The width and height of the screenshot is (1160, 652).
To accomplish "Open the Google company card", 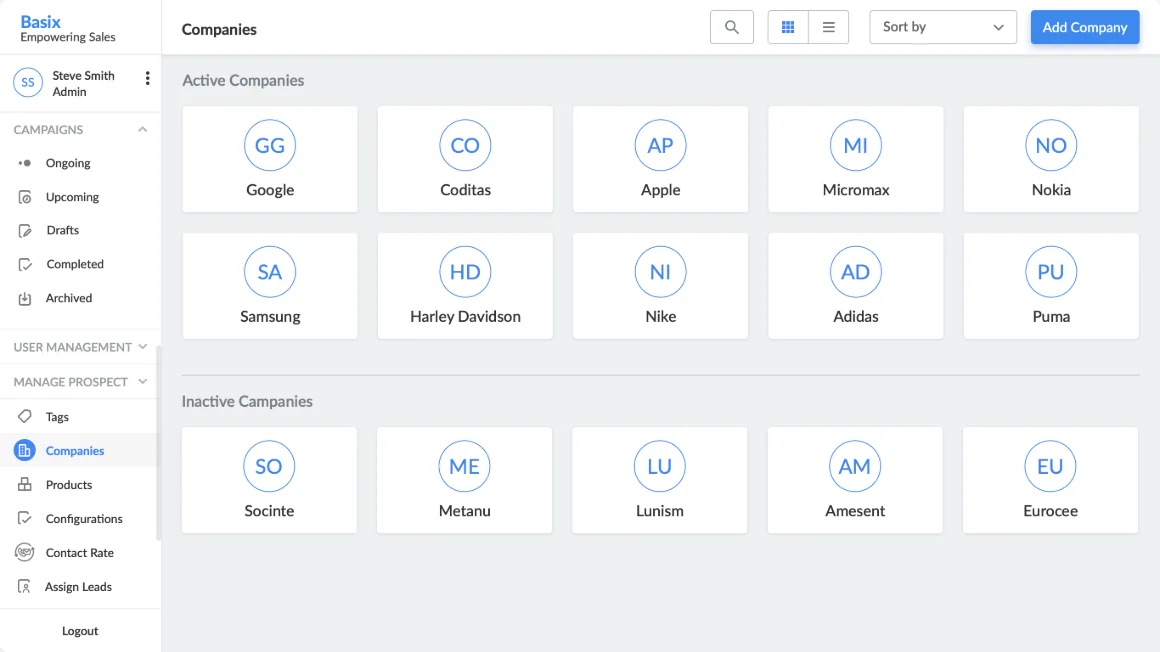I will point(270,159).
